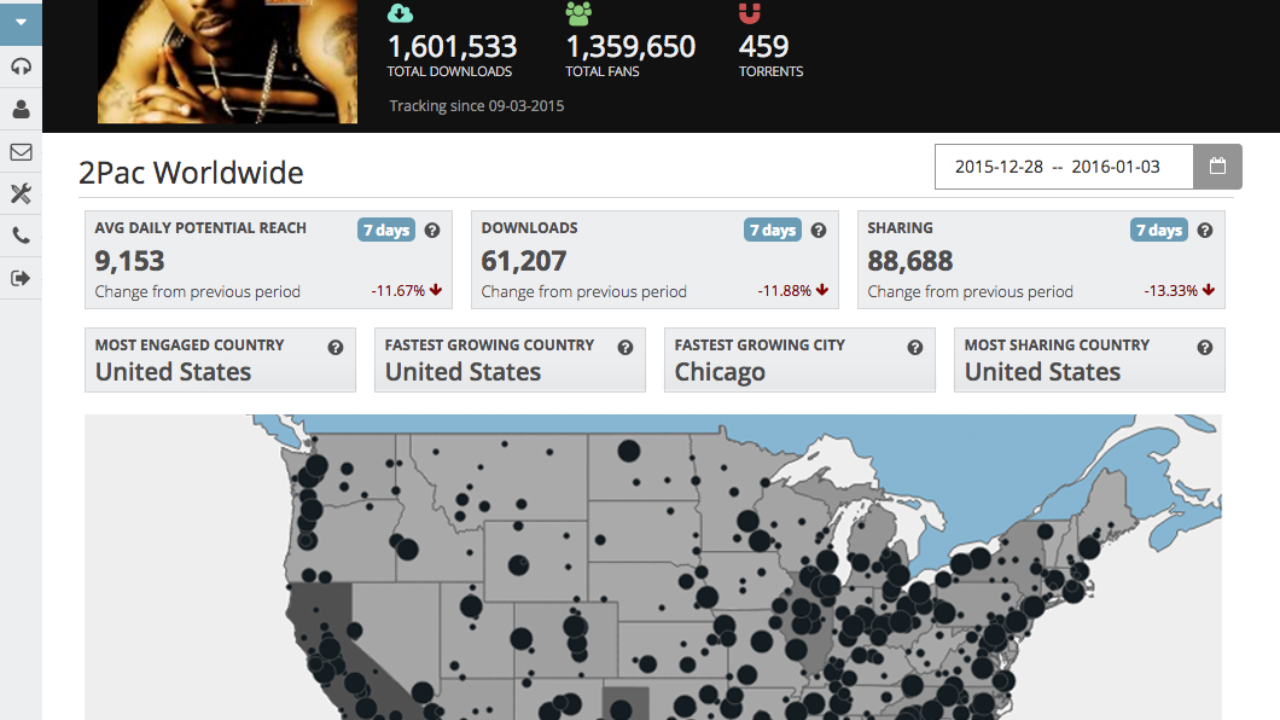The height and width of the screenshot is (720, 1280).
Task: Click the envelope mail sidebar icon
Action: [x=21, y=152]
